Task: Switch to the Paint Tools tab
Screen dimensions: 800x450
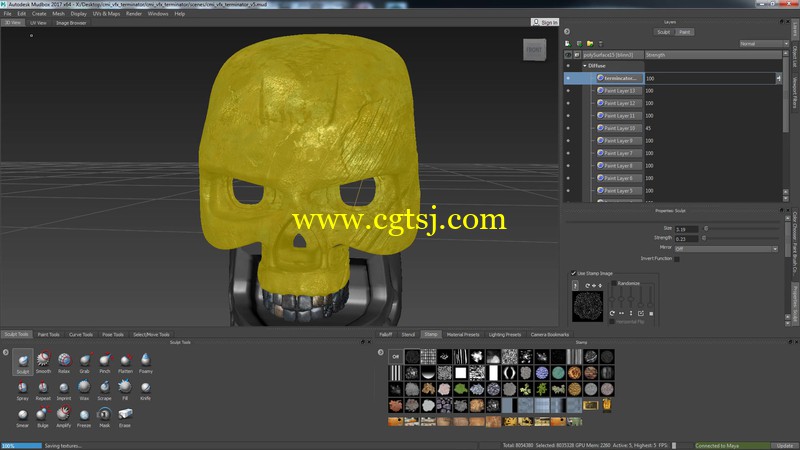Action: pyautogui.click(x=48, y=335)
